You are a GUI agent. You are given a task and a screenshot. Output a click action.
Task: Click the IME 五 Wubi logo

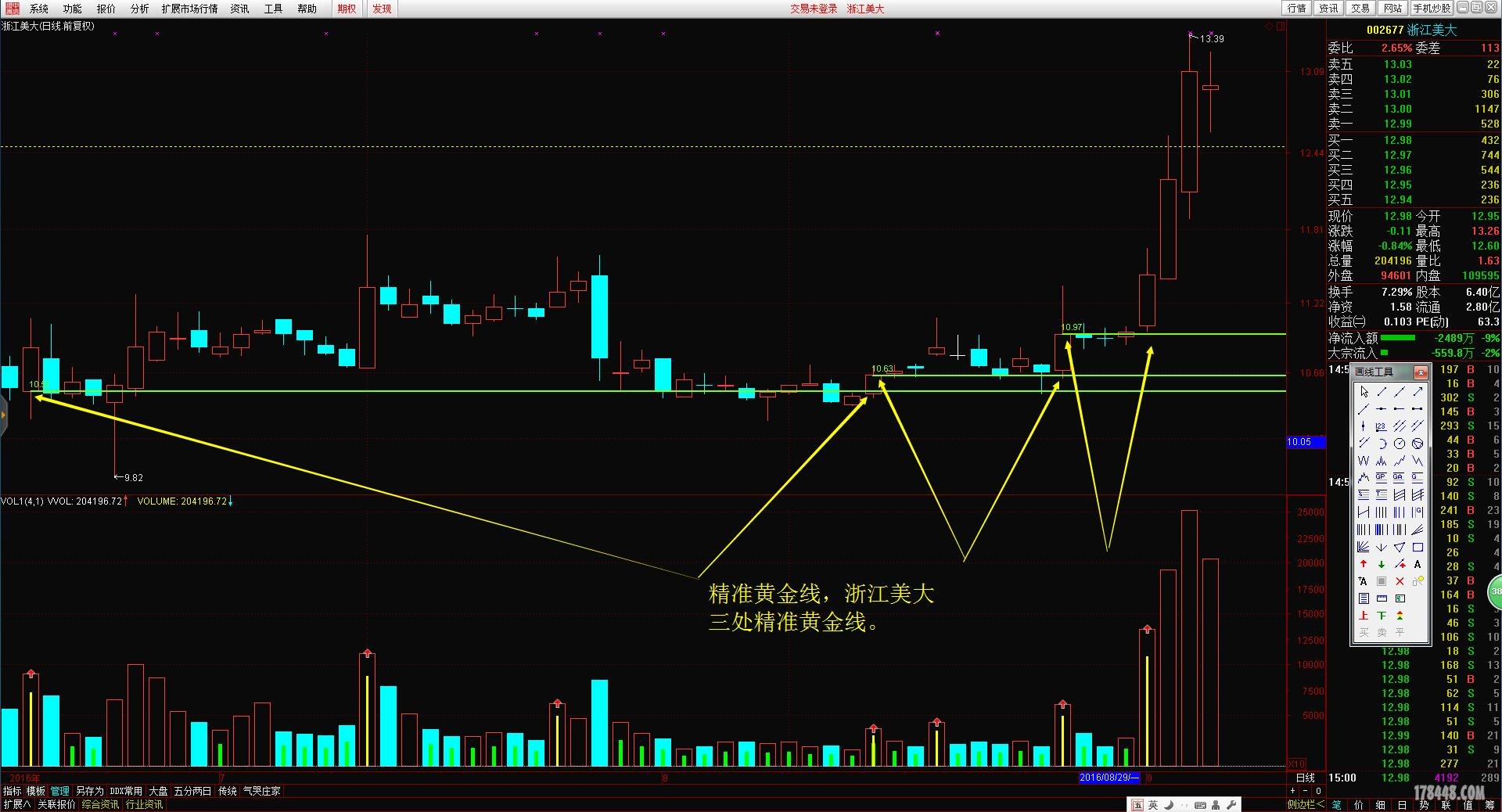point(1137,805)
